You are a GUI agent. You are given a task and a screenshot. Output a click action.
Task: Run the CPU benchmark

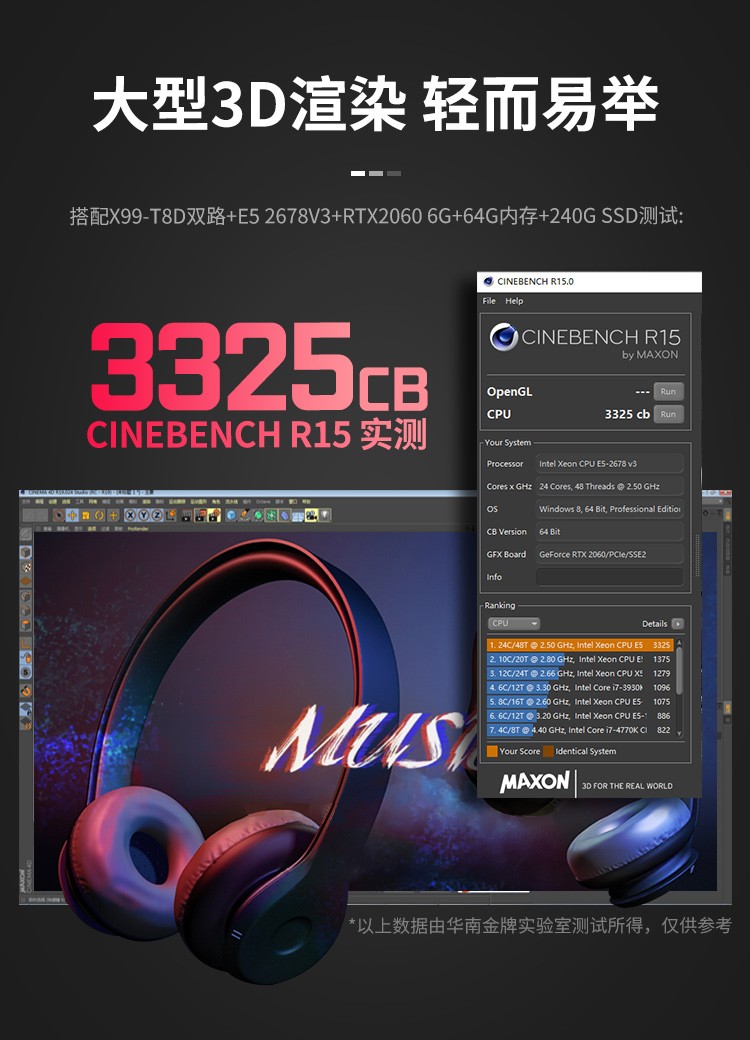click(668, 414)
